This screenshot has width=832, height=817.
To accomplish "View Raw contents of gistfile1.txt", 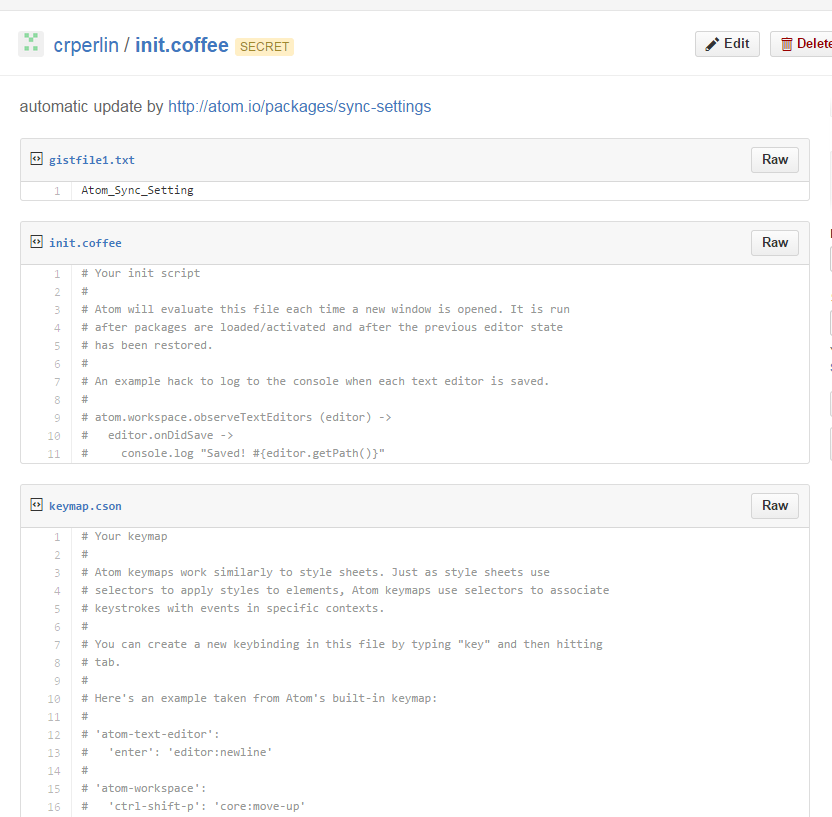I will (775, 160).
